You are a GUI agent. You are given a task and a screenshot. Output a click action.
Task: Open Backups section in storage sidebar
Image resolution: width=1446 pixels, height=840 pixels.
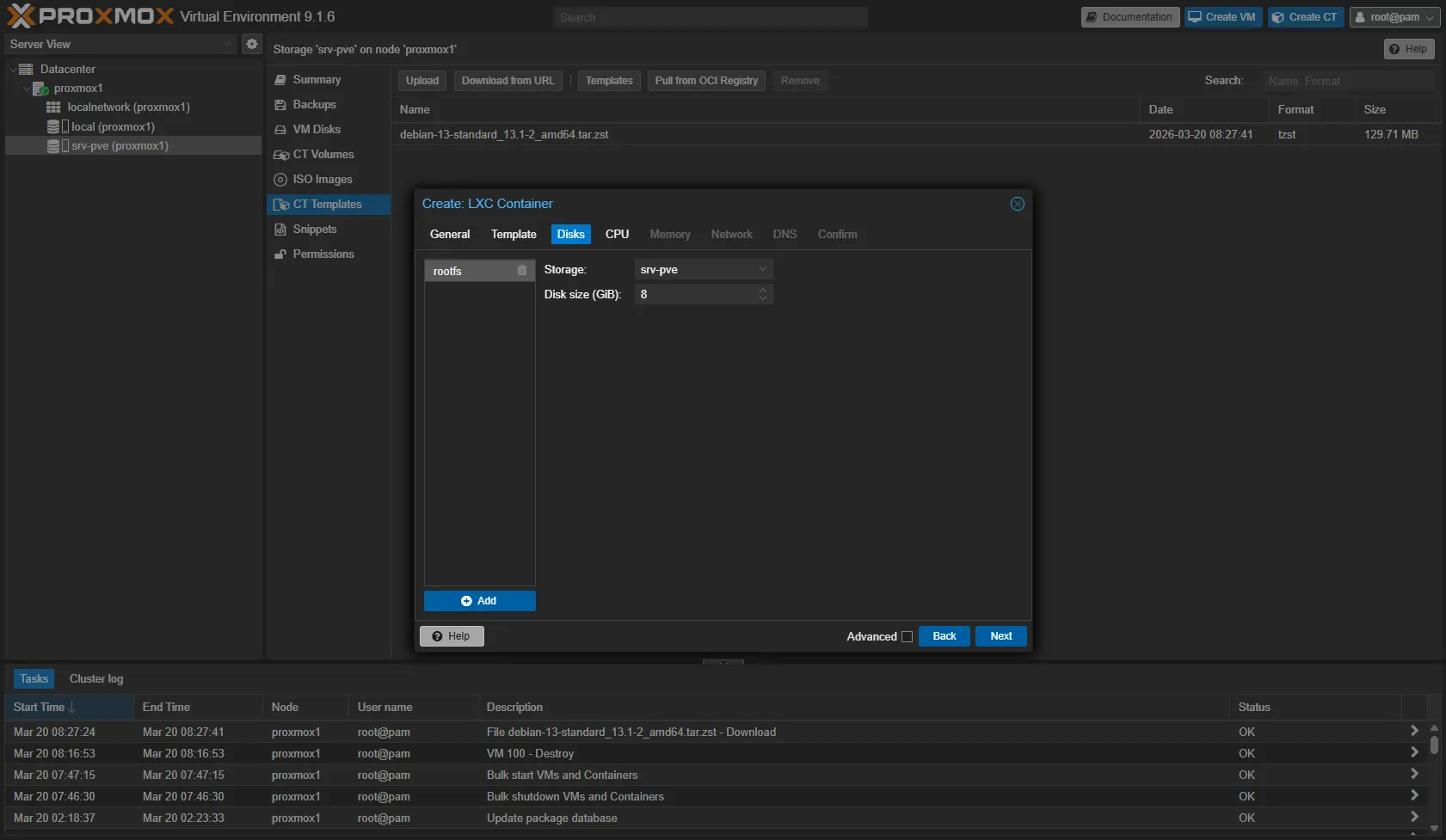tap(314, 105)
